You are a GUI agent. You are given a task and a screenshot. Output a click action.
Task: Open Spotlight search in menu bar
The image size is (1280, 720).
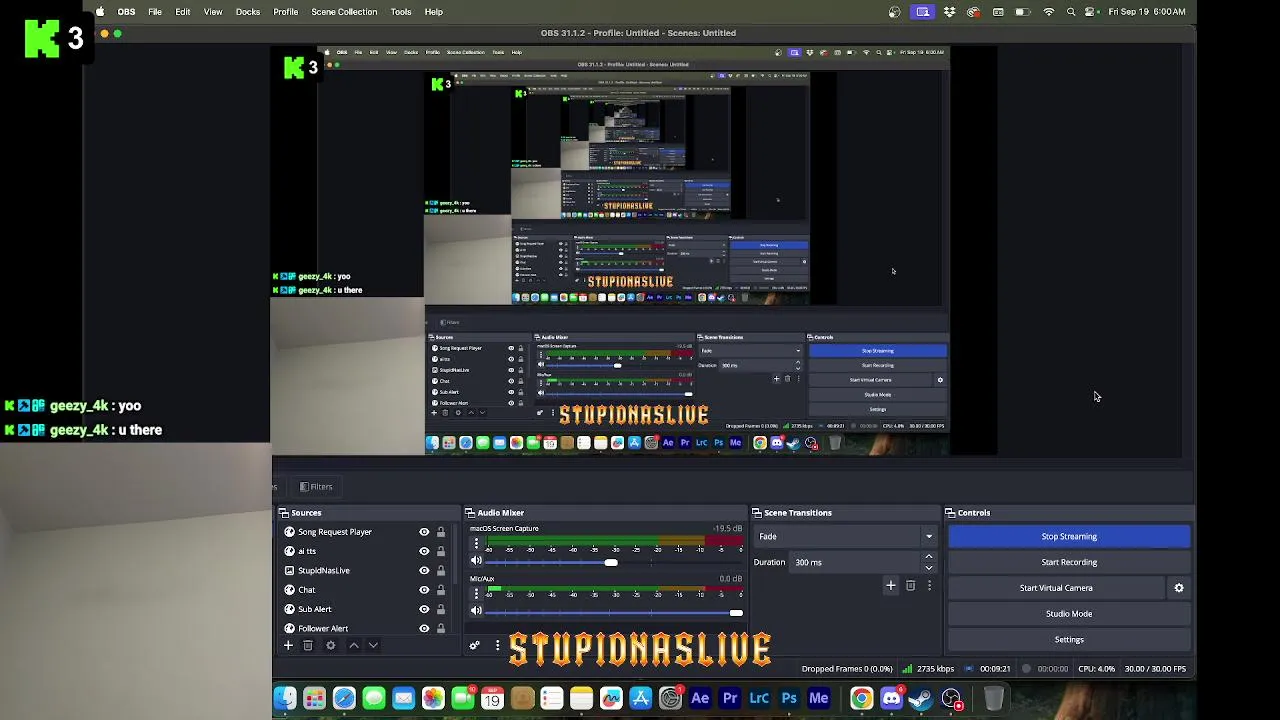tap(1071, 12)
